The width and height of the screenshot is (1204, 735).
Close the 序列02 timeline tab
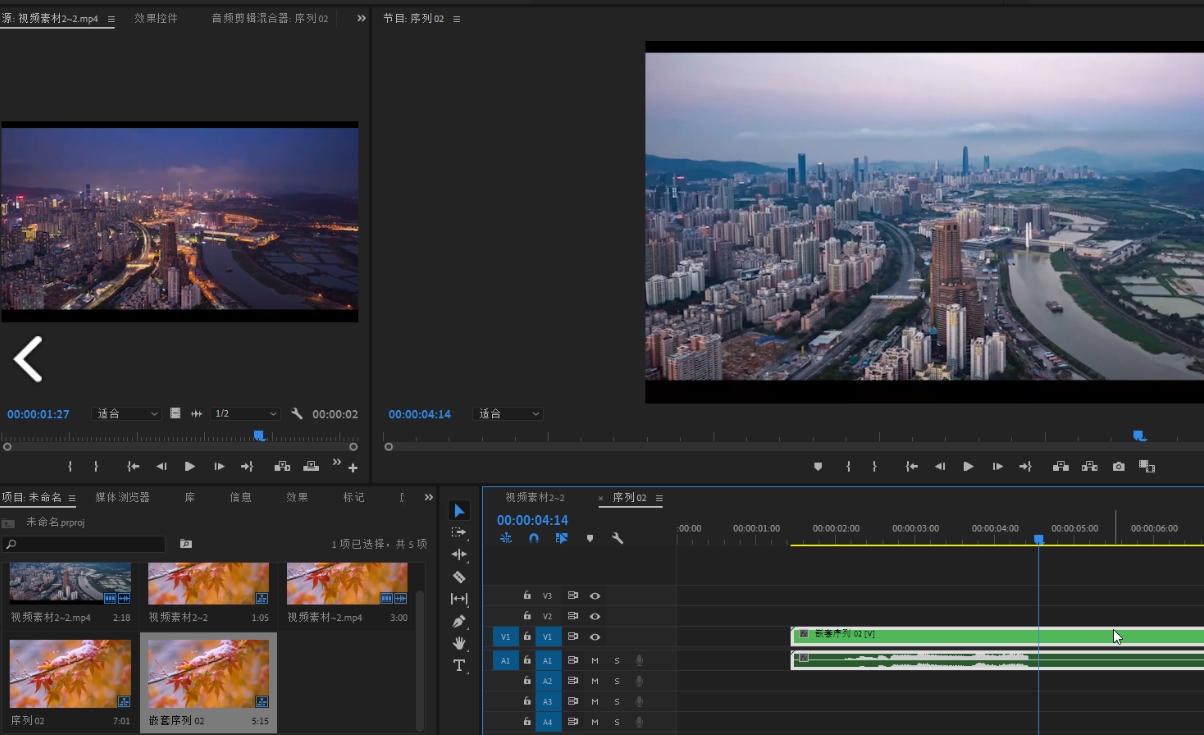pos(601,498)
